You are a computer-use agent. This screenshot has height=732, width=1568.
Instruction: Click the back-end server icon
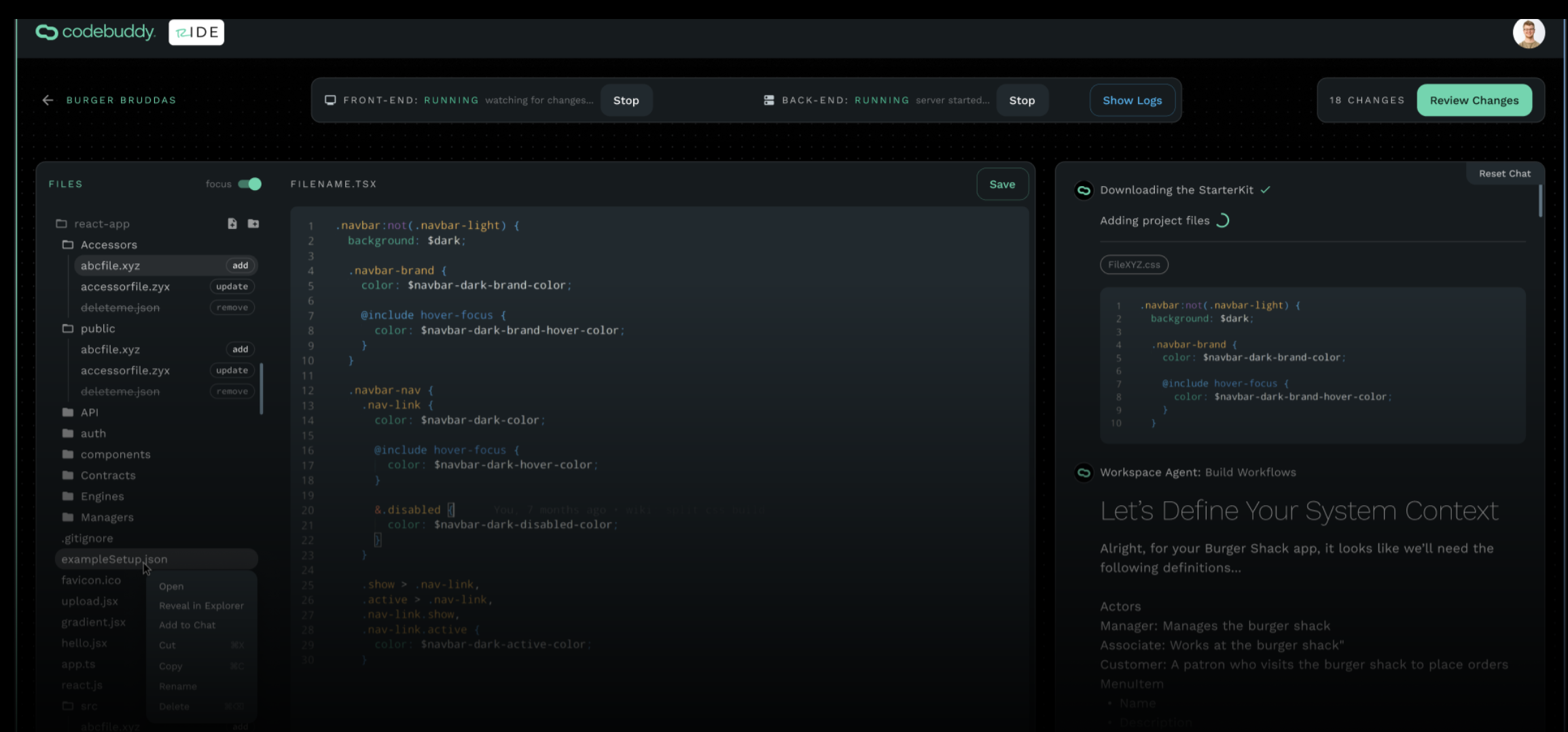click(x=768, y=100)
